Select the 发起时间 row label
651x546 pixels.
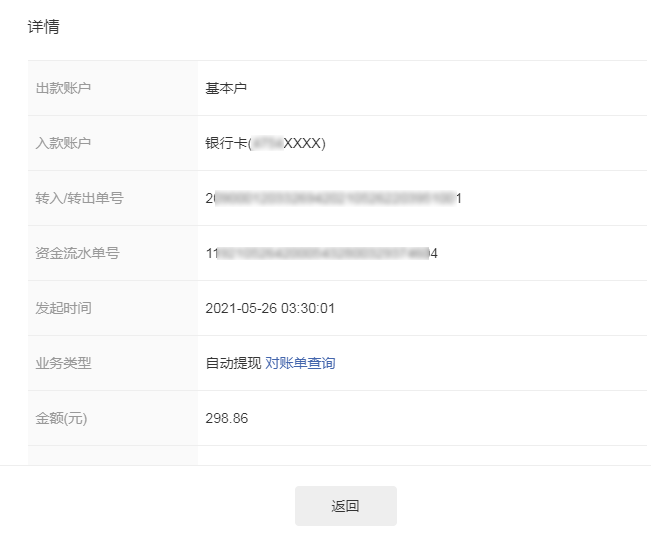63,308
